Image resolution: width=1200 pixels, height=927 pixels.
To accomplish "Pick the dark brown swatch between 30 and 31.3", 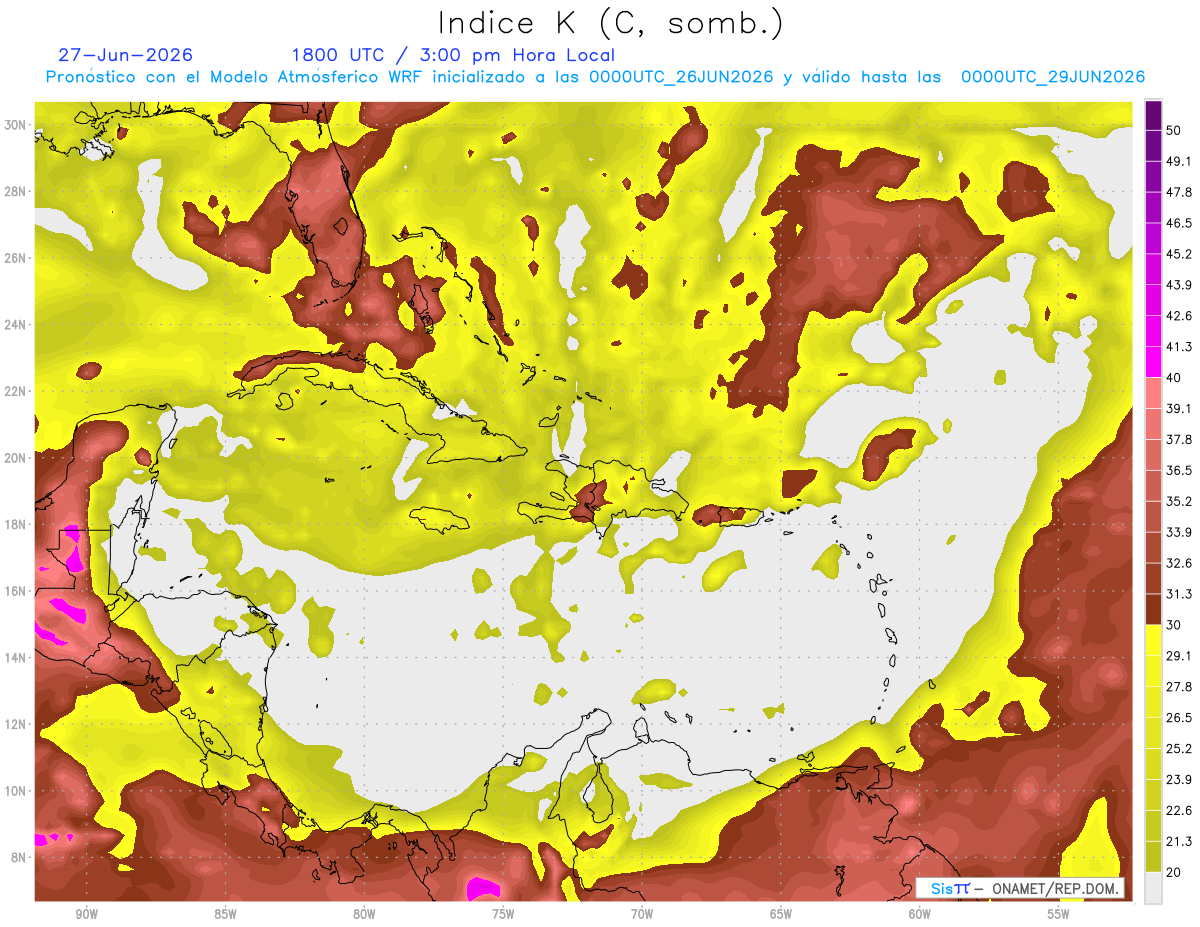I will pos(1153,609).
